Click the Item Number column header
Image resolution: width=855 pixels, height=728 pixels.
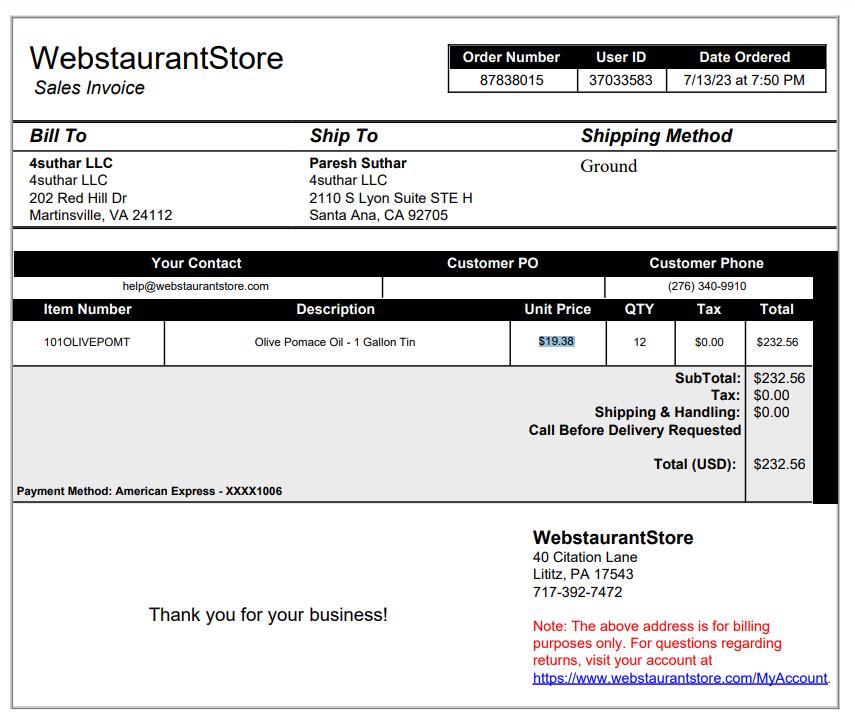88,309
